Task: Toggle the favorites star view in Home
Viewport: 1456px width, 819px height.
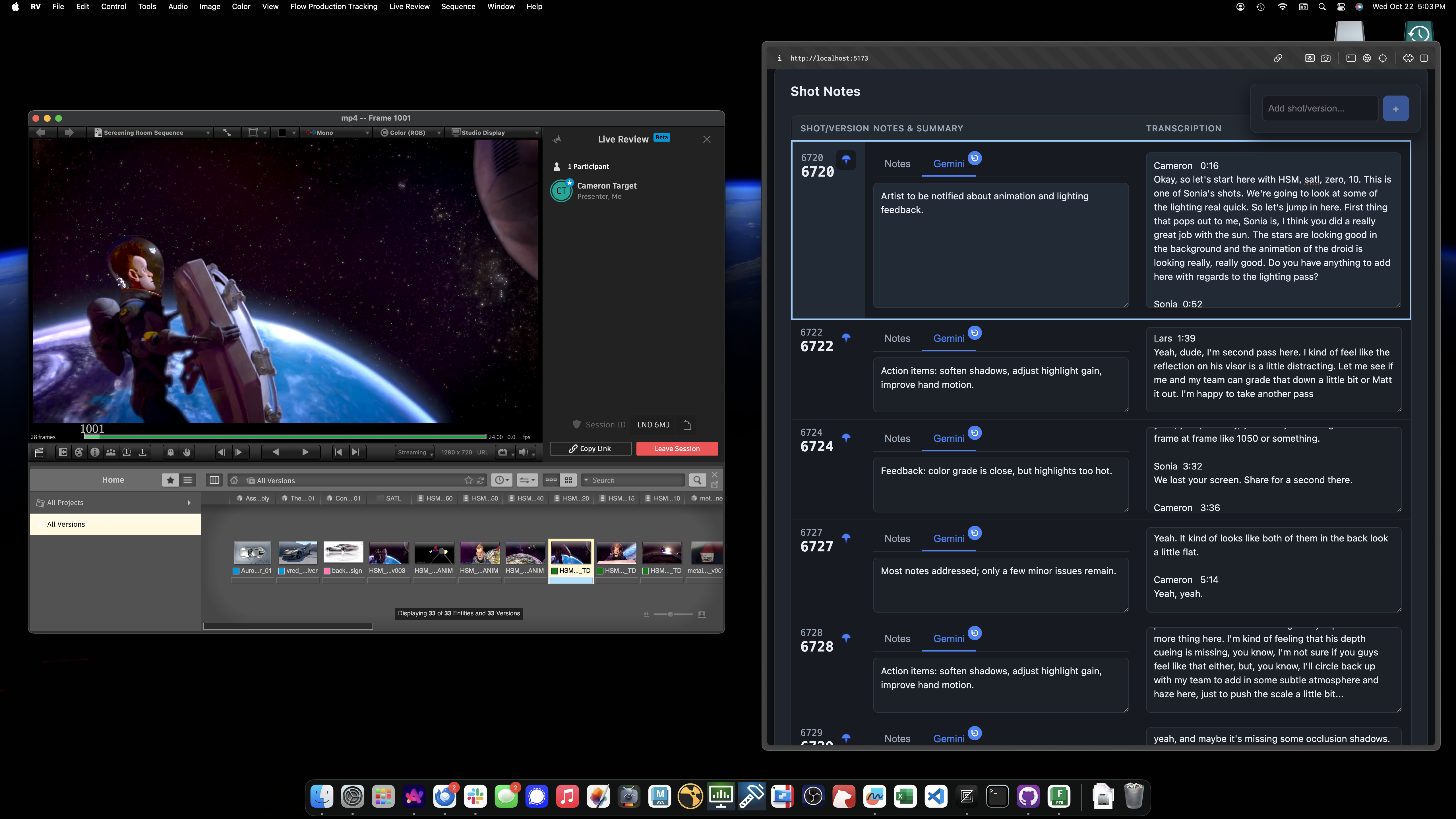Action: coord(170,480)
